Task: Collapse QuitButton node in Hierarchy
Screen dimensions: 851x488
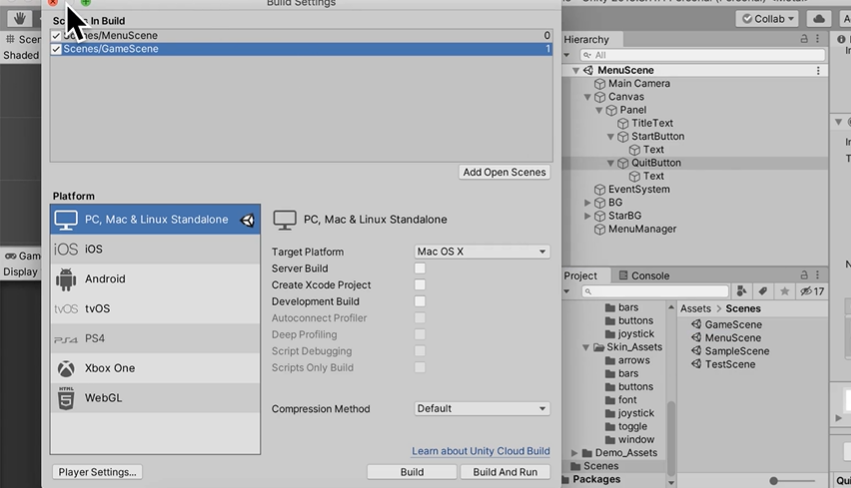Action: [611, 163]
